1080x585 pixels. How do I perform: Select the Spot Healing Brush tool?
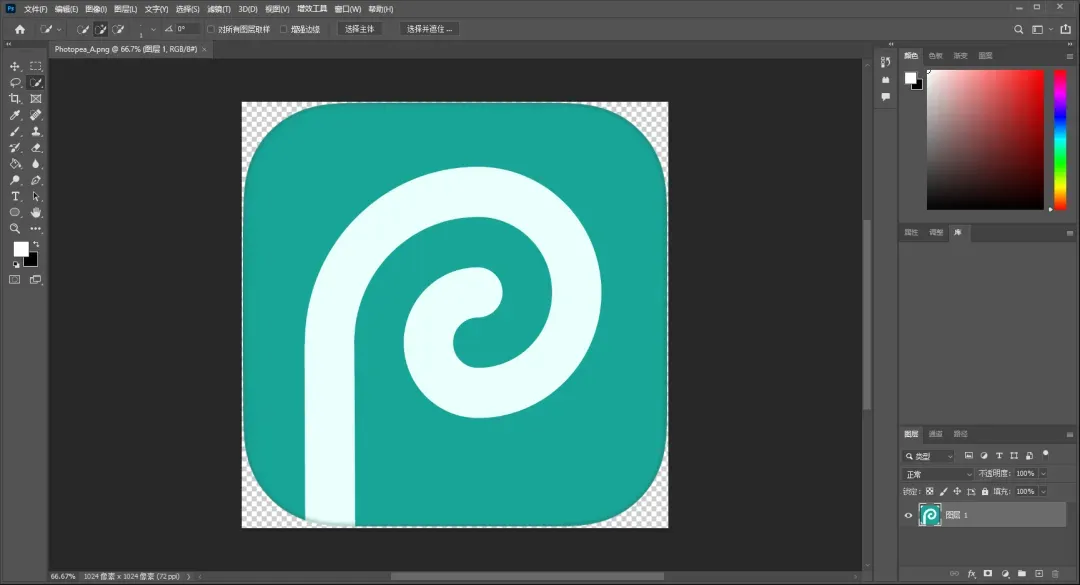coord(36,115)
